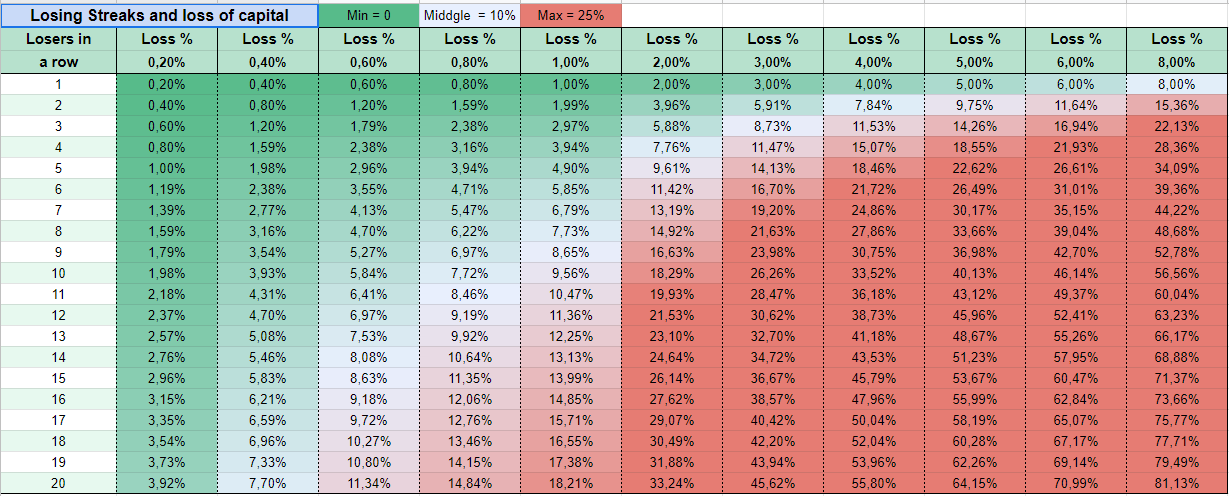Click the 'Losers in' header cell
Image resolution: width=1229 pixels, height=496 pixels.
[x=58, y=39]
